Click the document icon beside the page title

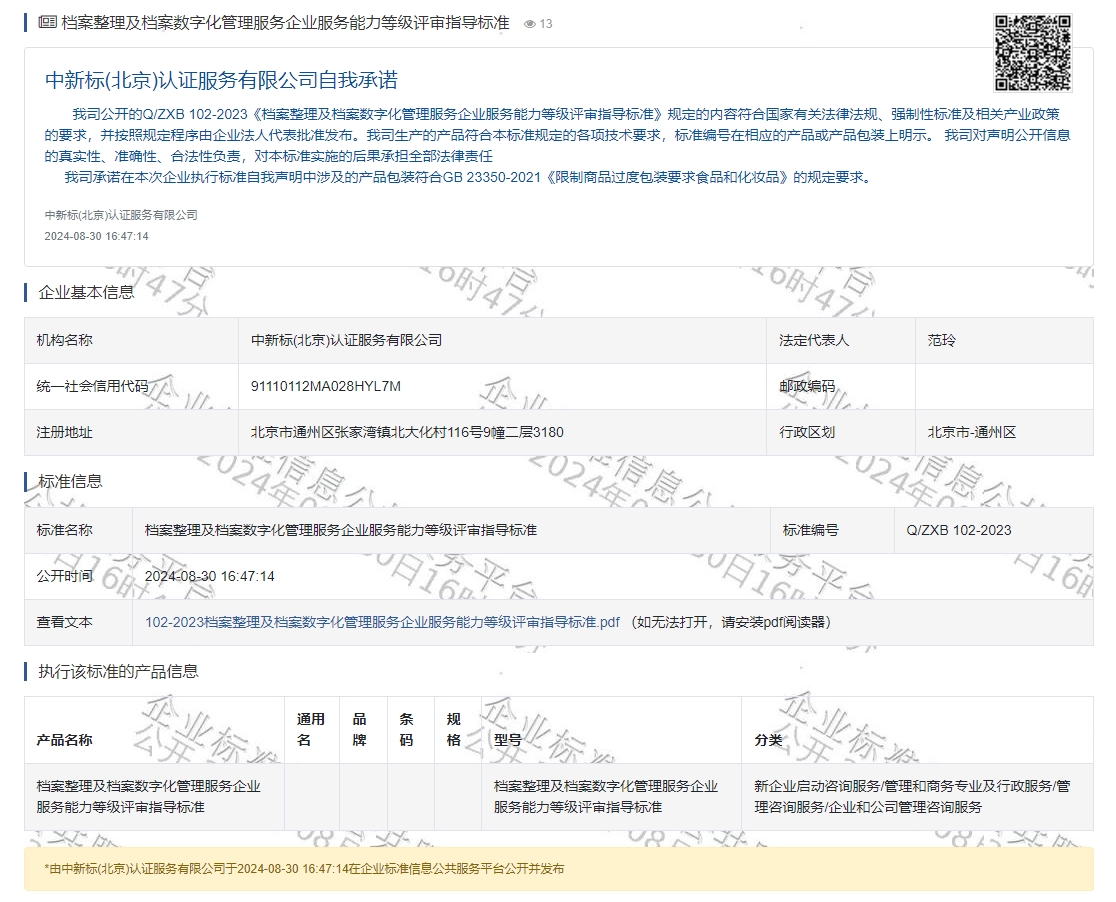[47, 23]
